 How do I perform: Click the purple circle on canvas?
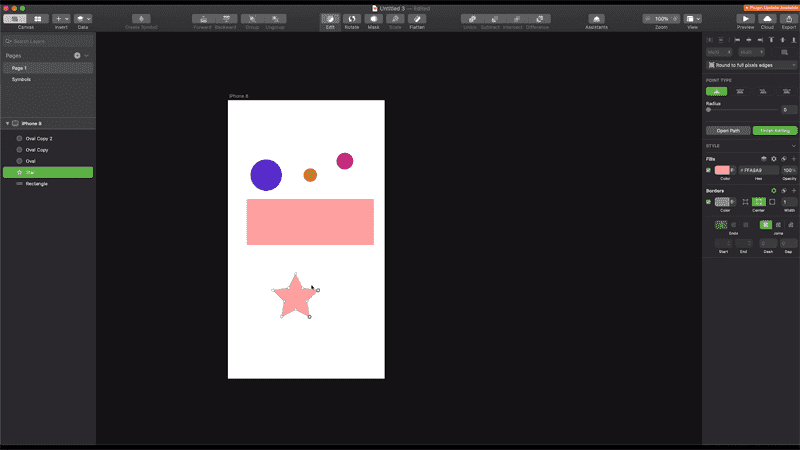(x=266, y=175)
